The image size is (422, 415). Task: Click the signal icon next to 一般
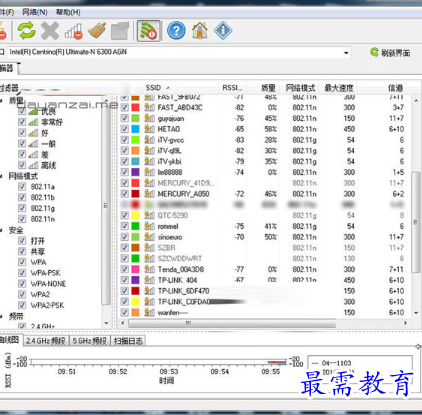click(33, 144)
